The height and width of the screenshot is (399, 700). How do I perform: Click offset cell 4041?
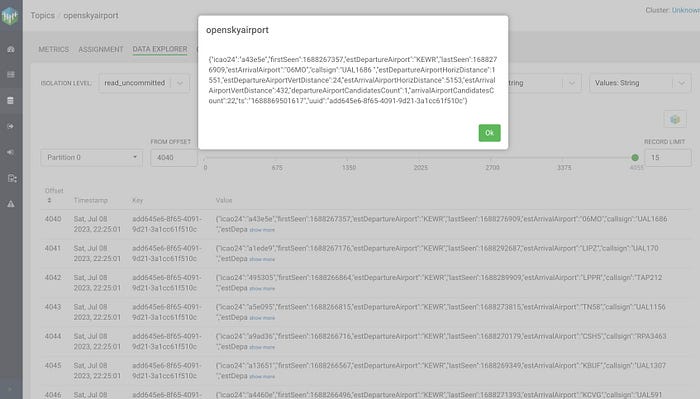(53, 248)
